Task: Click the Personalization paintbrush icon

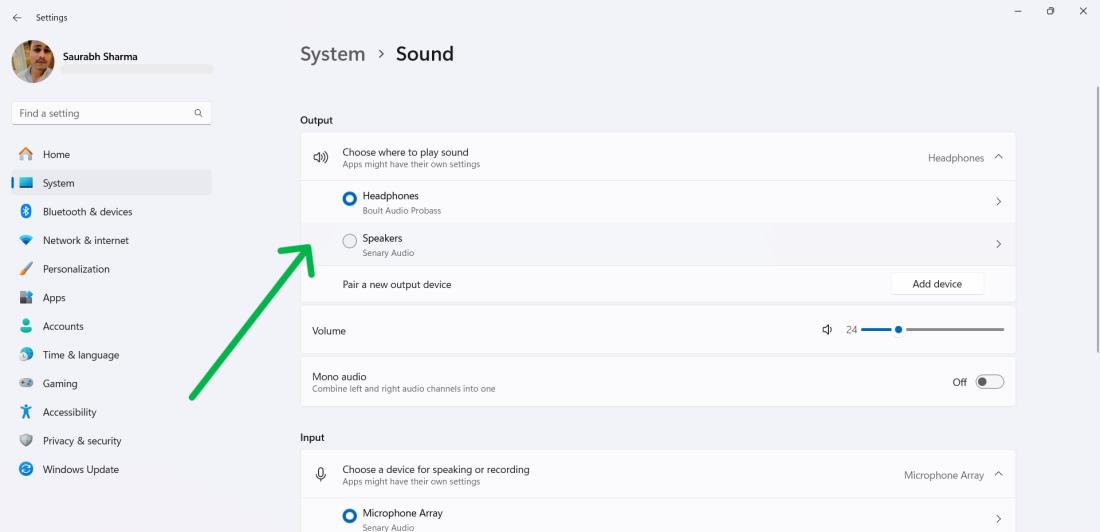Action: click(x=26, y=269)
